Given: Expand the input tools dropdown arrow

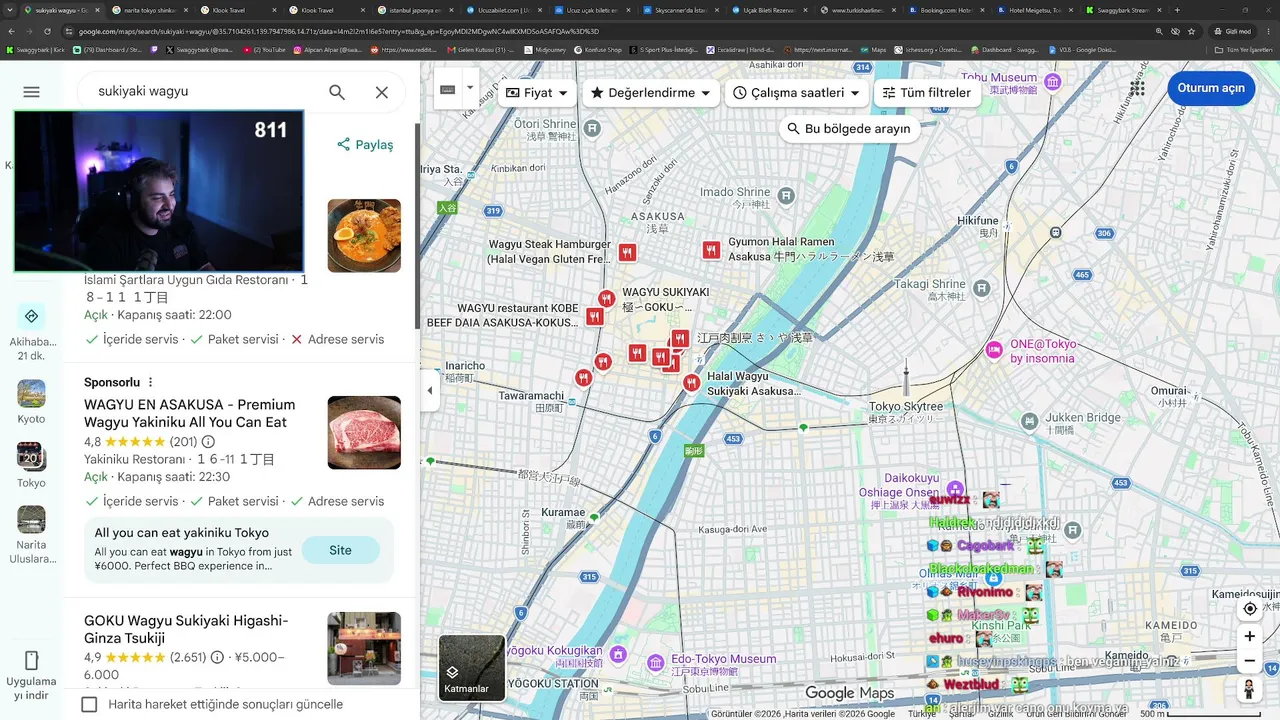Looking at the screenshot, I should coord(470,89).
